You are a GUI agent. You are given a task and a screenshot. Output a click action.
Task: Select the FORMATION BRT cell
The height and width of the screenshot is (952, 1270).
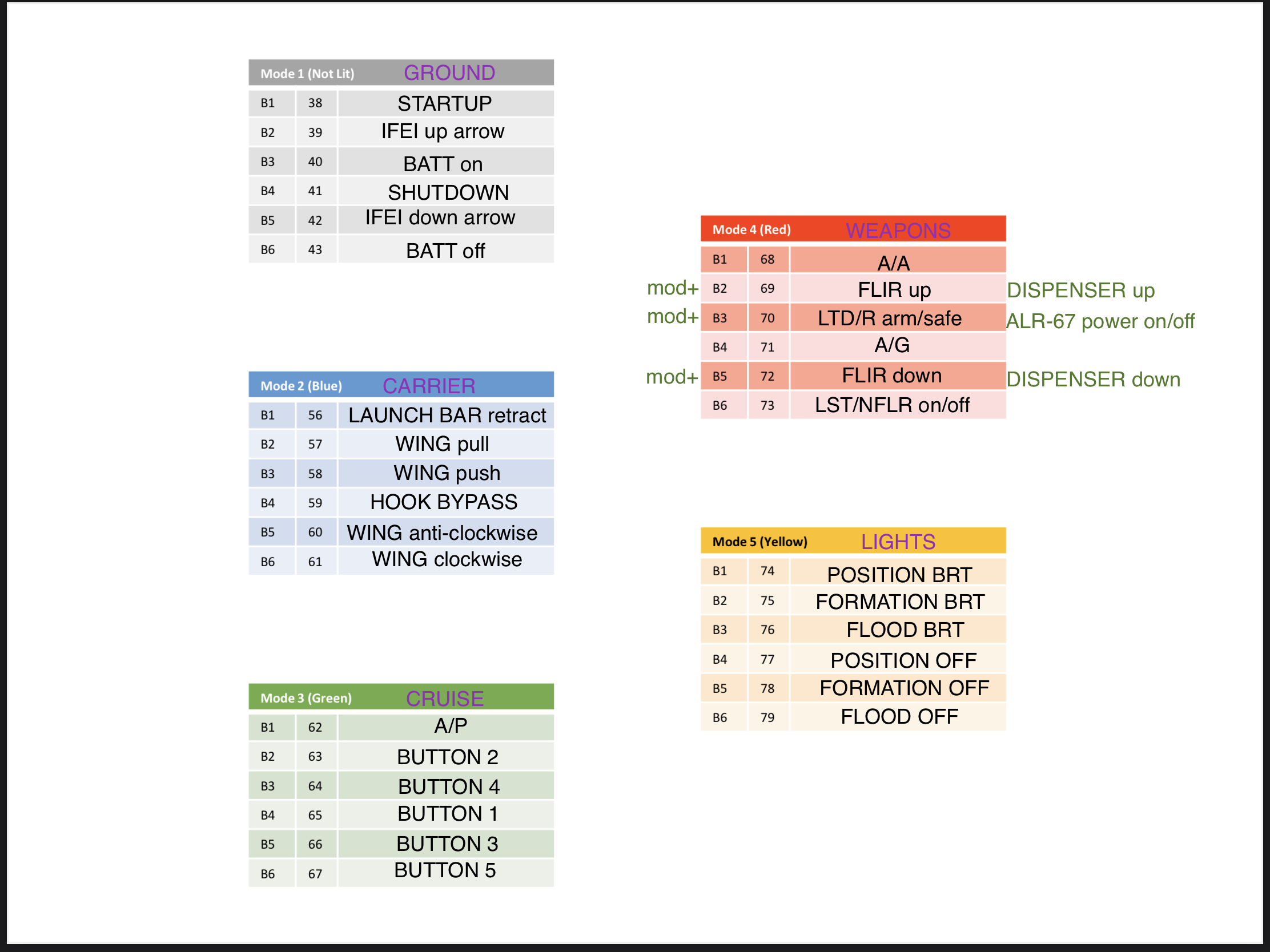(x=897, y=601)
